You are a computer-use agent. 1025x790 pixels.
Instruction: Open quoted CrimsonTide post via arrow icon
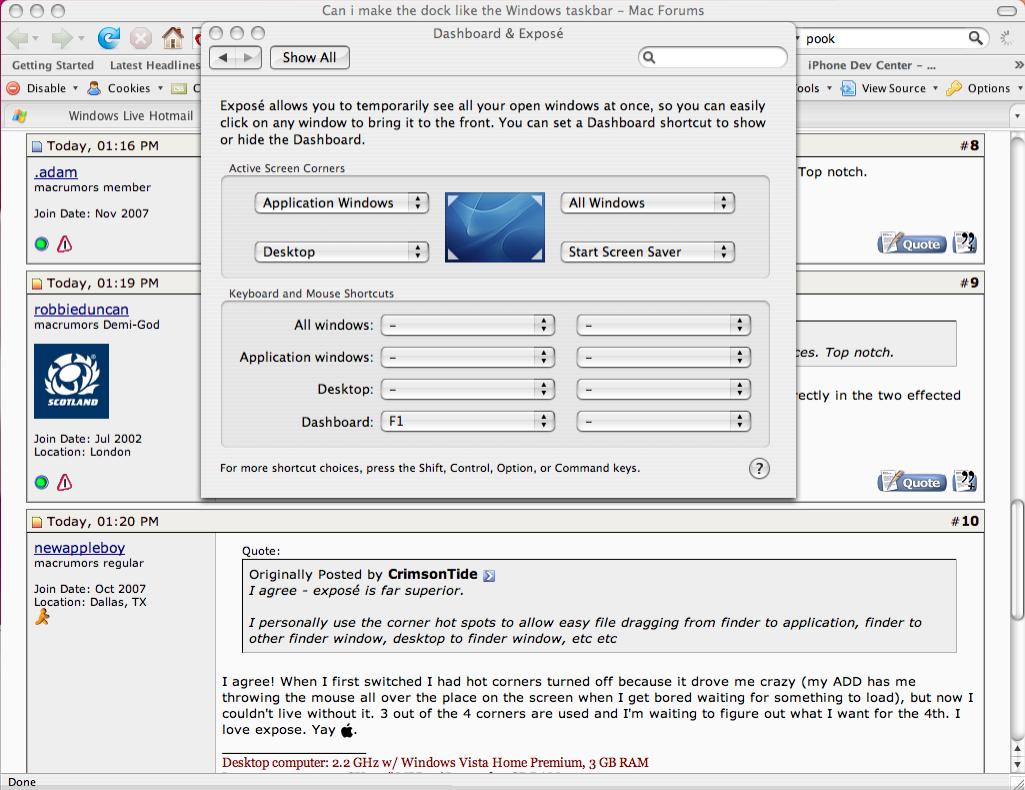coord(489,576)
